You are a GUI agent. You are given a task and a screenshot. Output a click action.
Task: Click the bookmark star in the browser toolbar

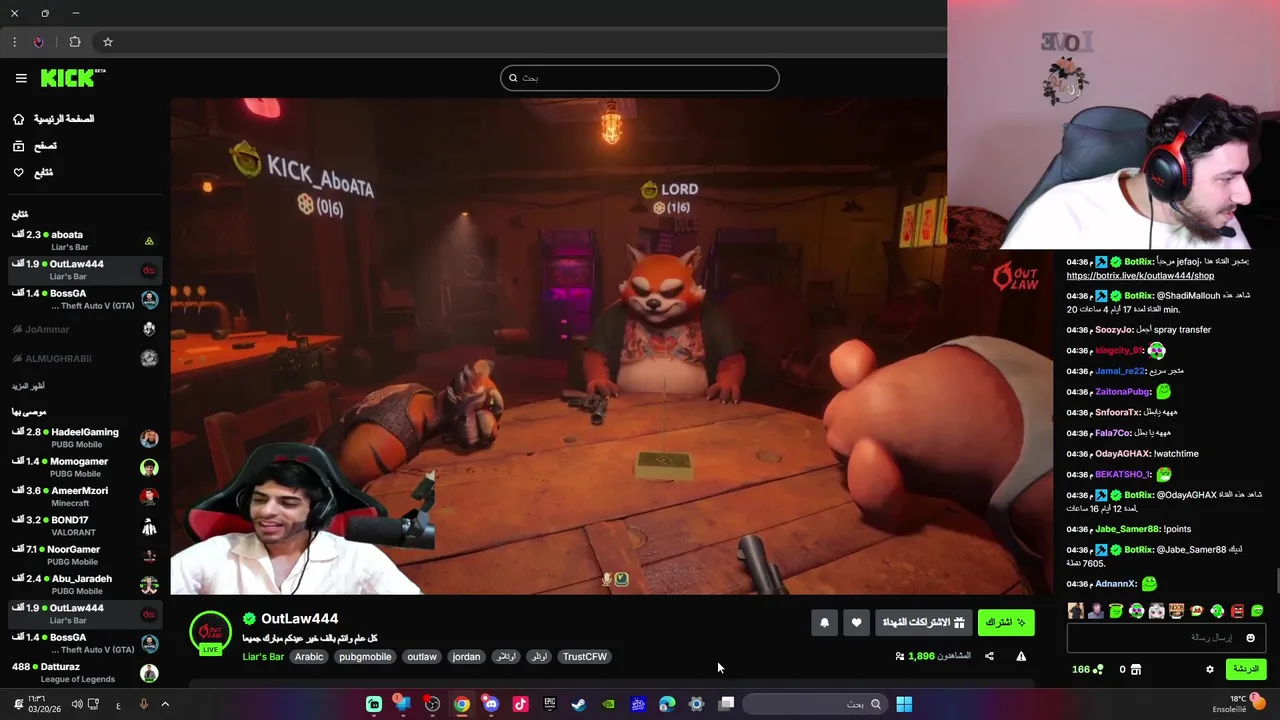[108, 42]
